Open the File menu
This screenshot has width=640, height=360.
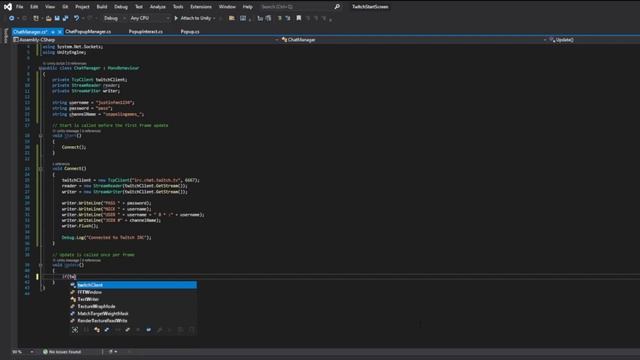tap(20, 7)
